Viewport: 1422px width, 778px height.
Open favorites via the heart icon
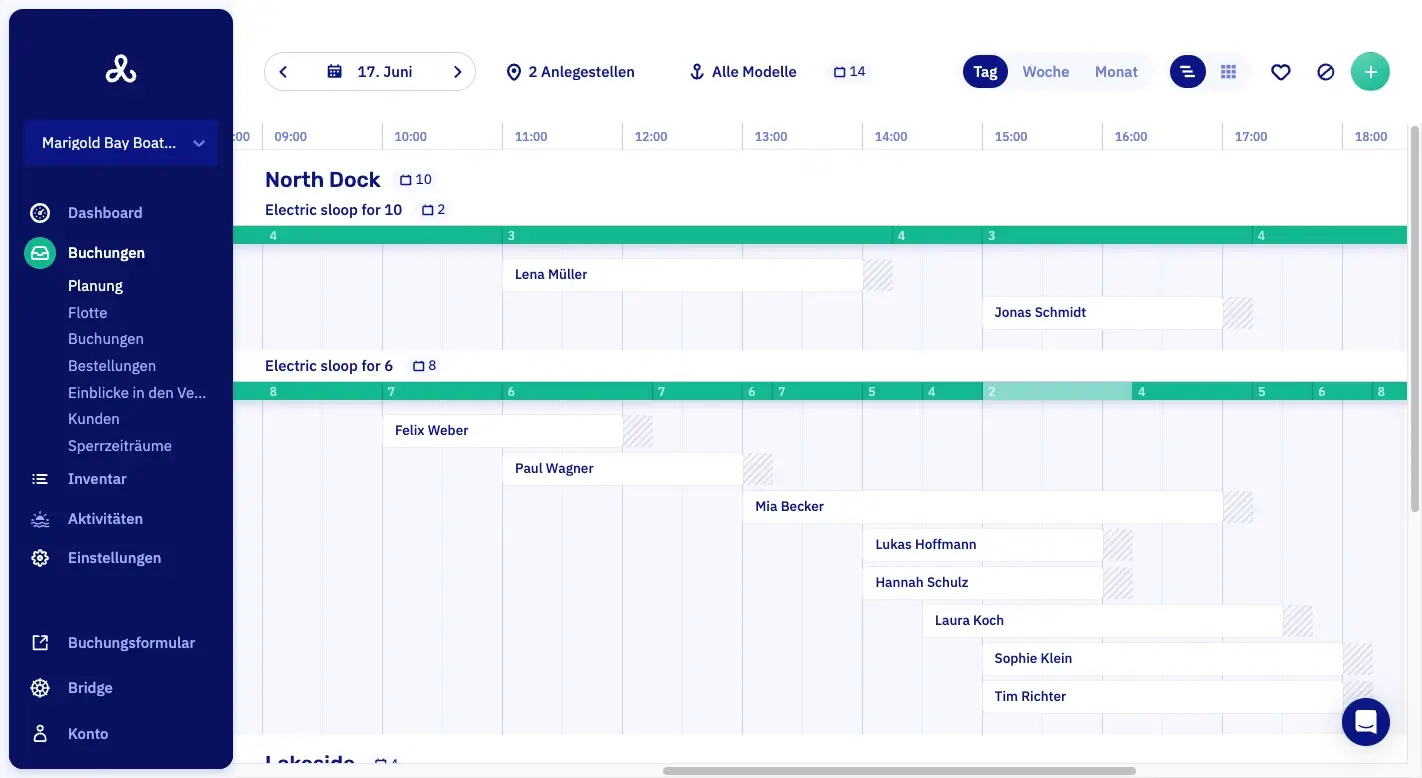tap(1281, 72)
